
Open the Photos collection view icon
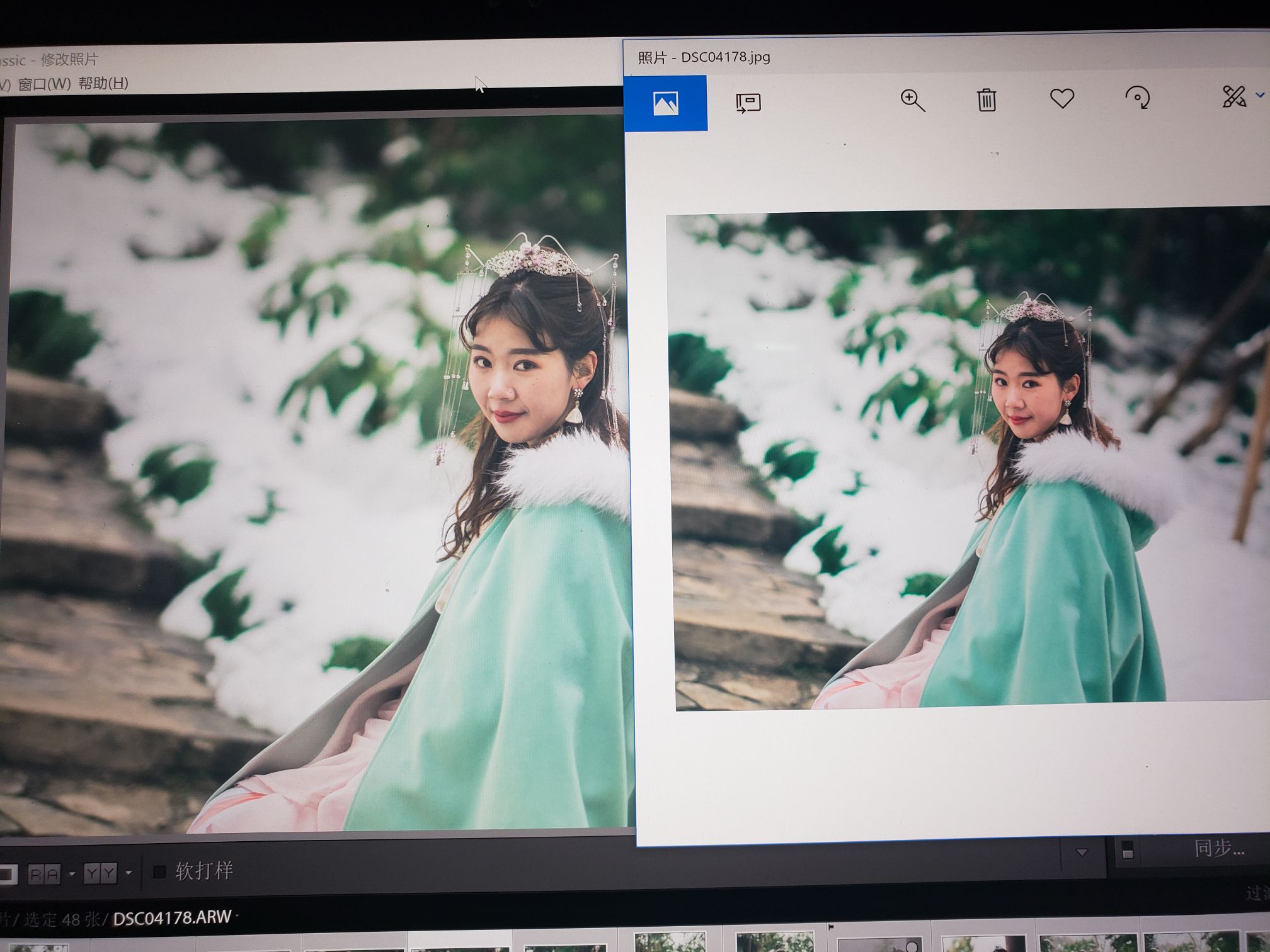(x=665, y=103)
